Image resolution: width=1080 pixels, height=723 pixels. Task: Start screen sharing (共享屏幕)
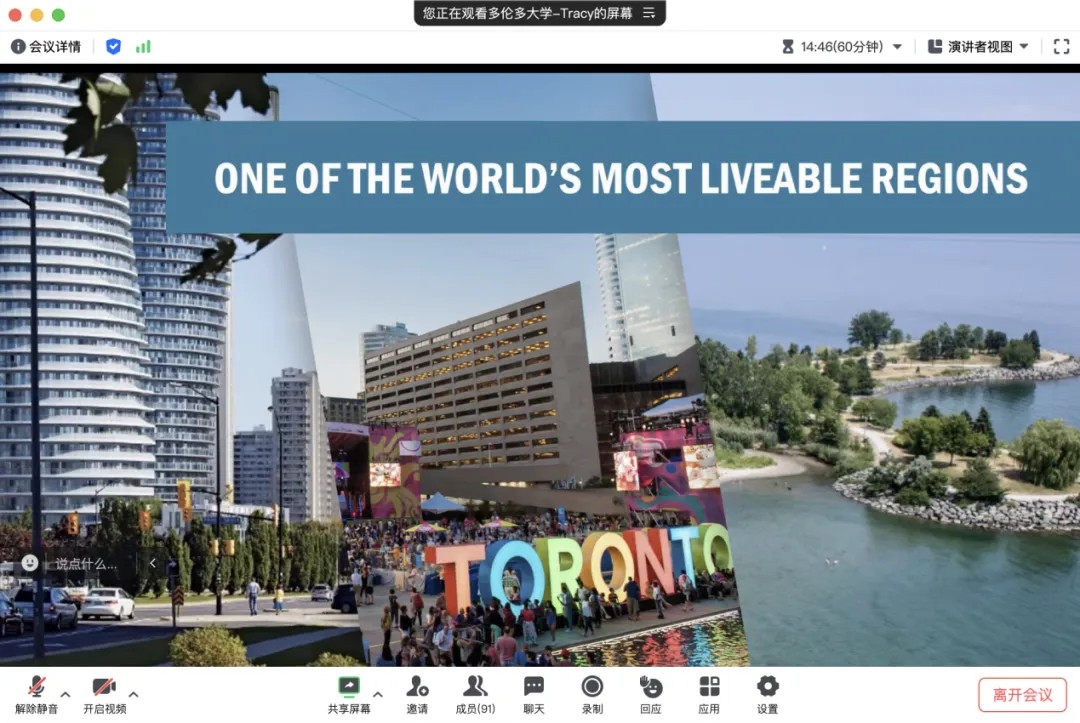[349, 695]
